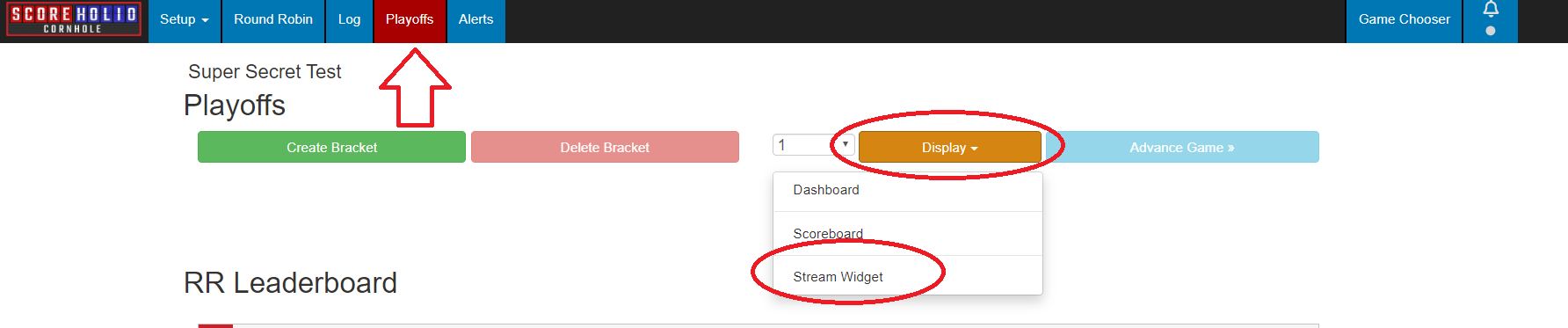Click the Advance Game button
1568x328 pixels.
[x=1182, y=147]
